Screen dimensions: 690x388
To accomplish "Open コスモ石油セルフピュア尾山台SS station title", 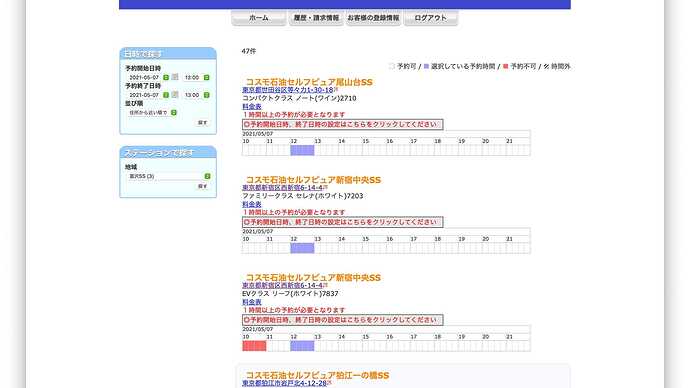I will coord(309,82).
